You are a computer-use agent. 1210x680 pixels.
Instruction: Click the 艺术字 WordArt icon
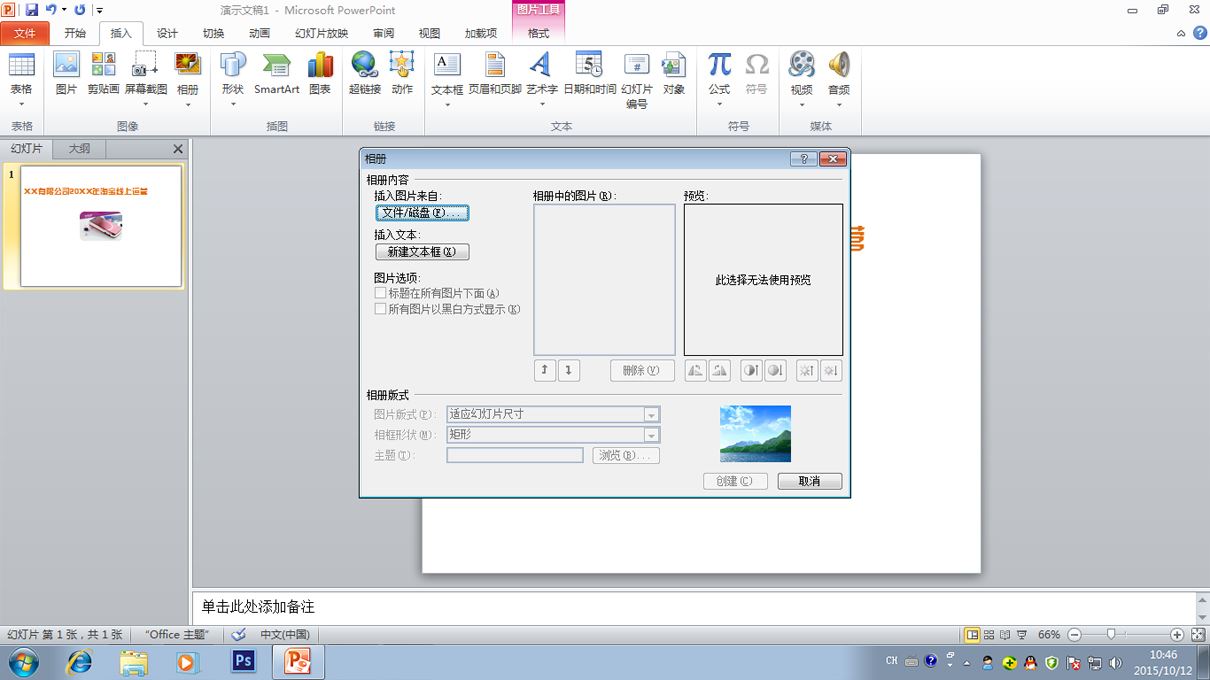coord(541,66)
